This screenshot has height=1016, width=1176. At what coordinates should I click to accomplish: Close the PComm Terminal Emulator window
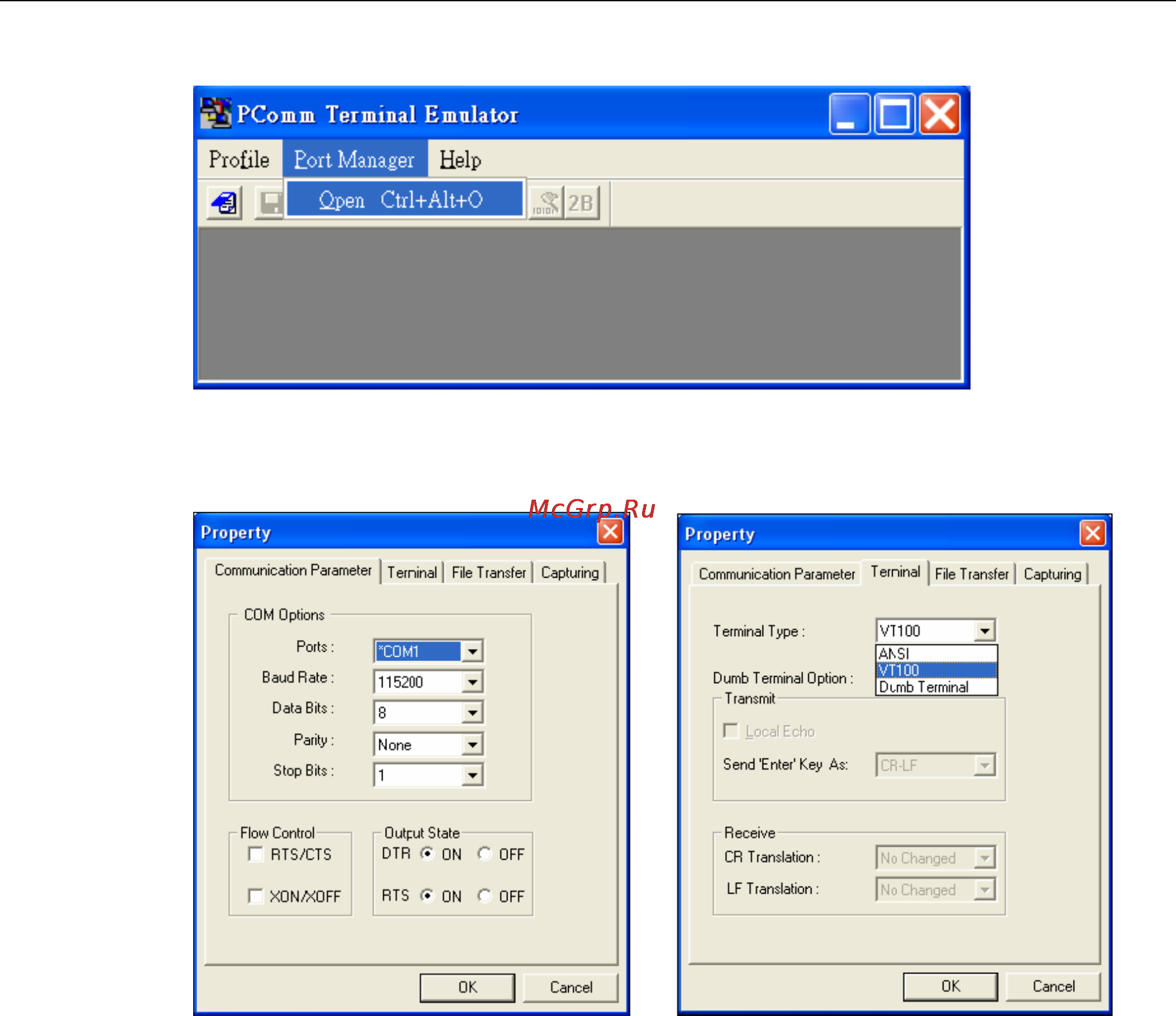pyautogui.click(x=940, y=114)
